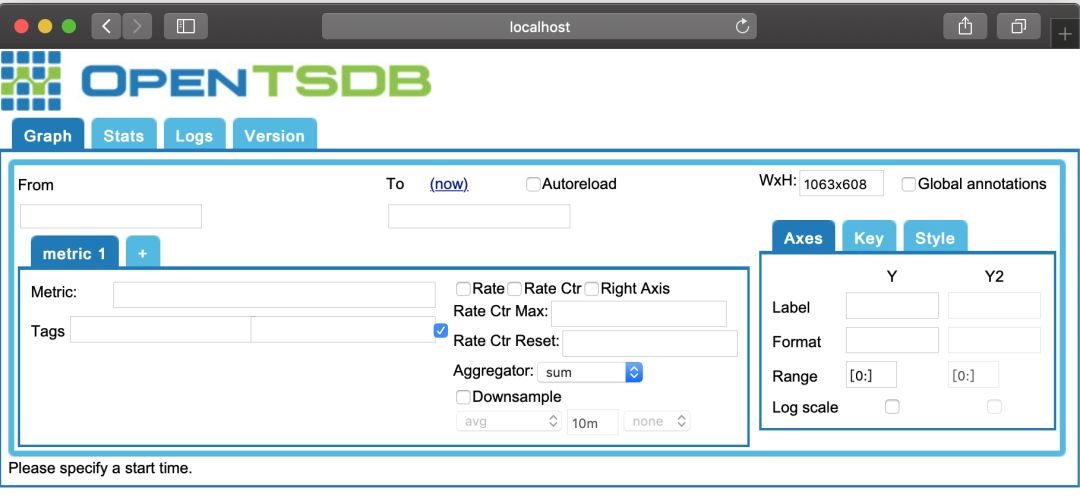1080x497 pixels.
Task: Click the OpenTSDB logo
Action: [216, 81]
